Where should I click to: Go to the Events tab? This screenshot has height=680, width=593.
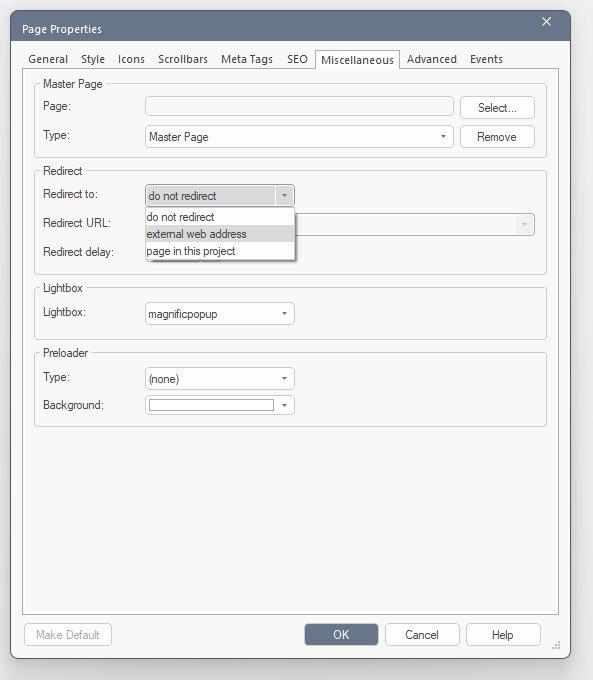tap(486, 59)
